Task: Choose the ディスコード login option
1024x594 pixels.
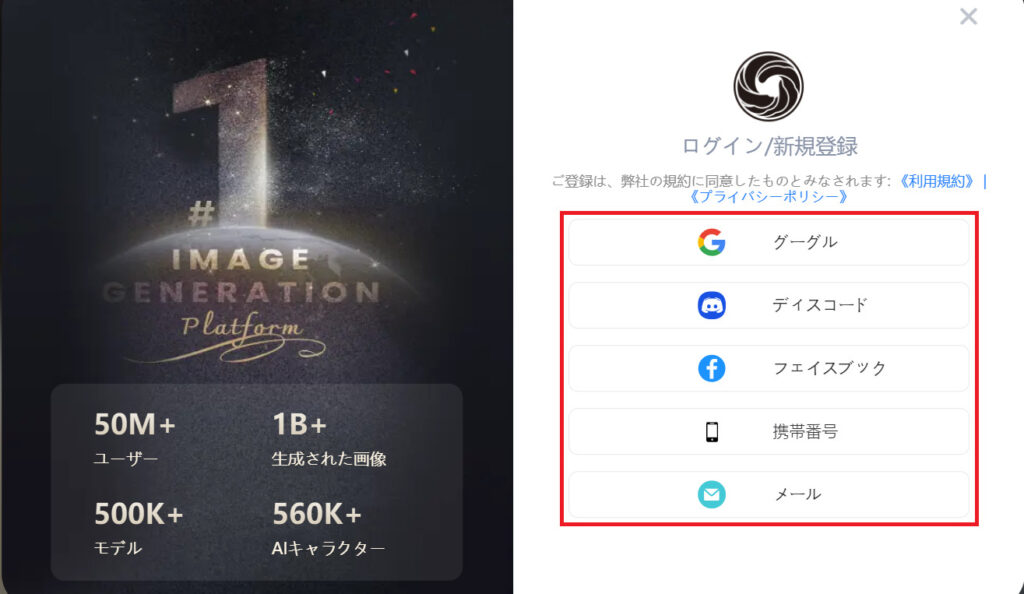Action: [769, 305]
